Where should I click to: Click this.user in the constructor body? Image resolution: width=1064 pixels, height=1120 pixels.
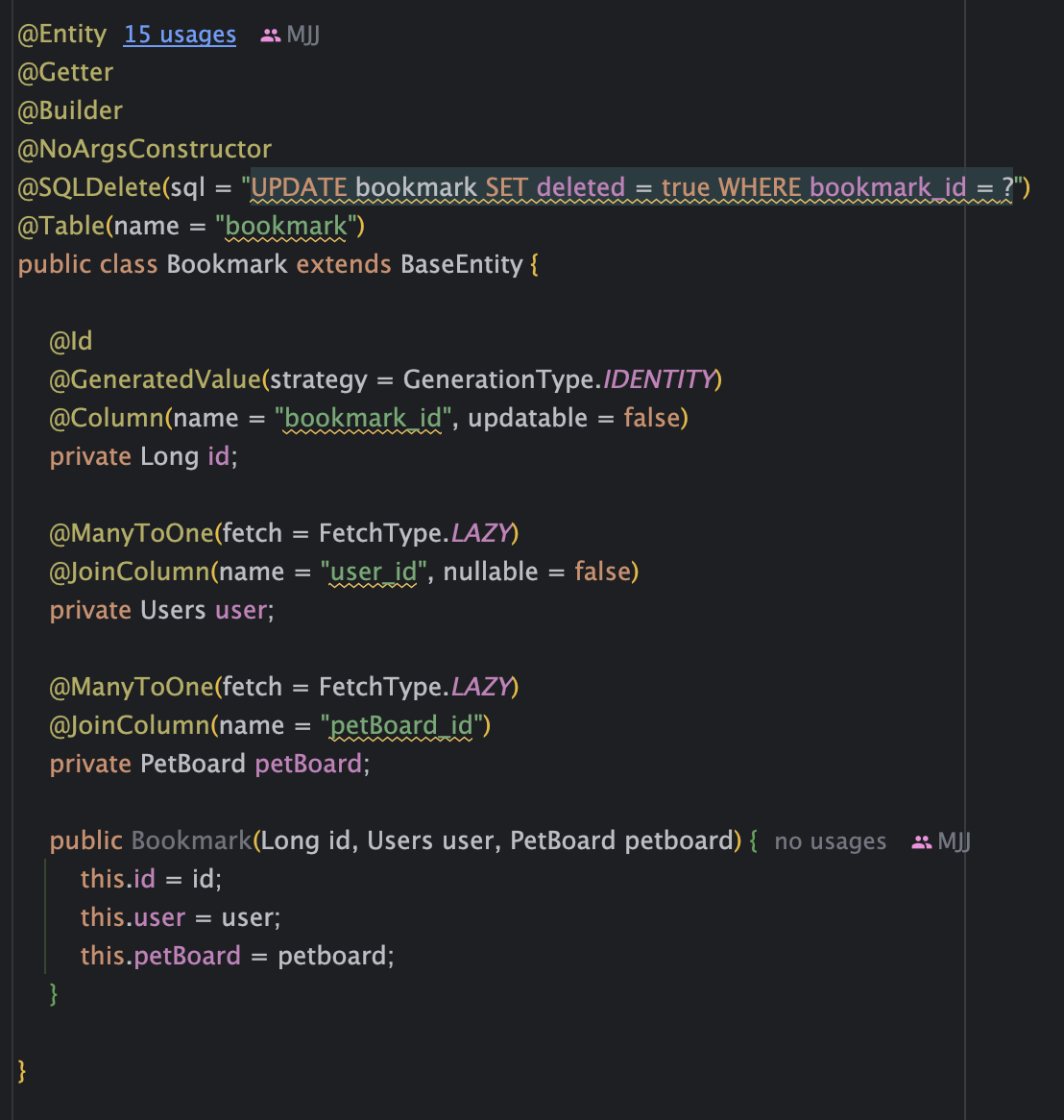pyautogui.click(x=133, y=917)
